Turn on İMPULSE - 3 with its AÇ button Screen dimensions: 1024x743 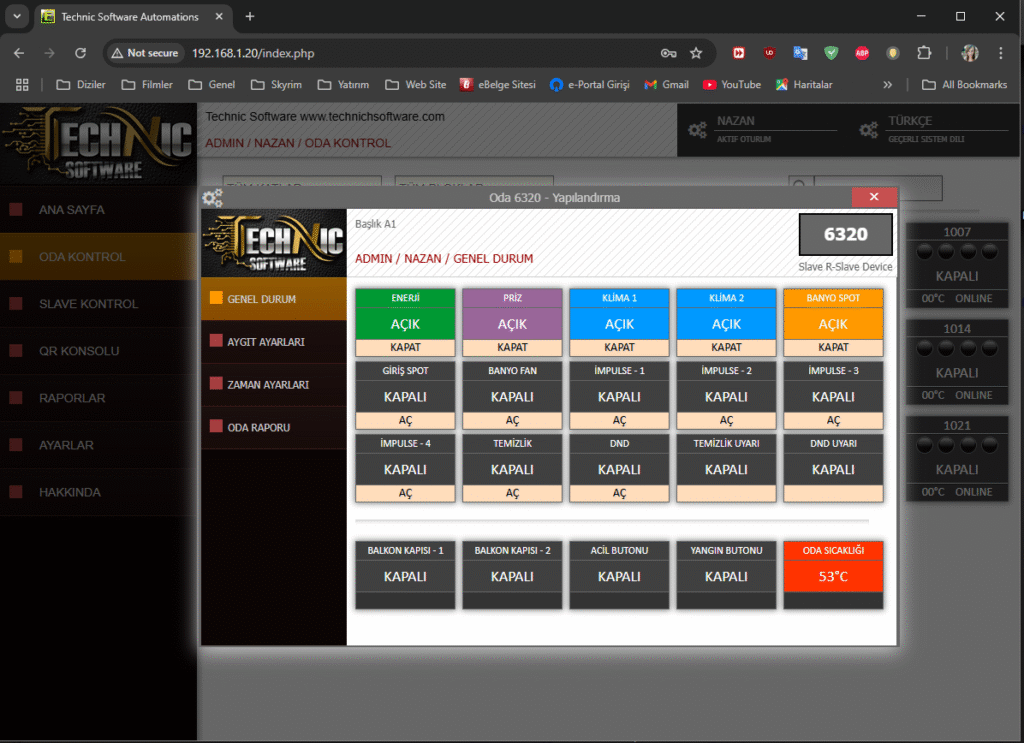coord(833,420)
